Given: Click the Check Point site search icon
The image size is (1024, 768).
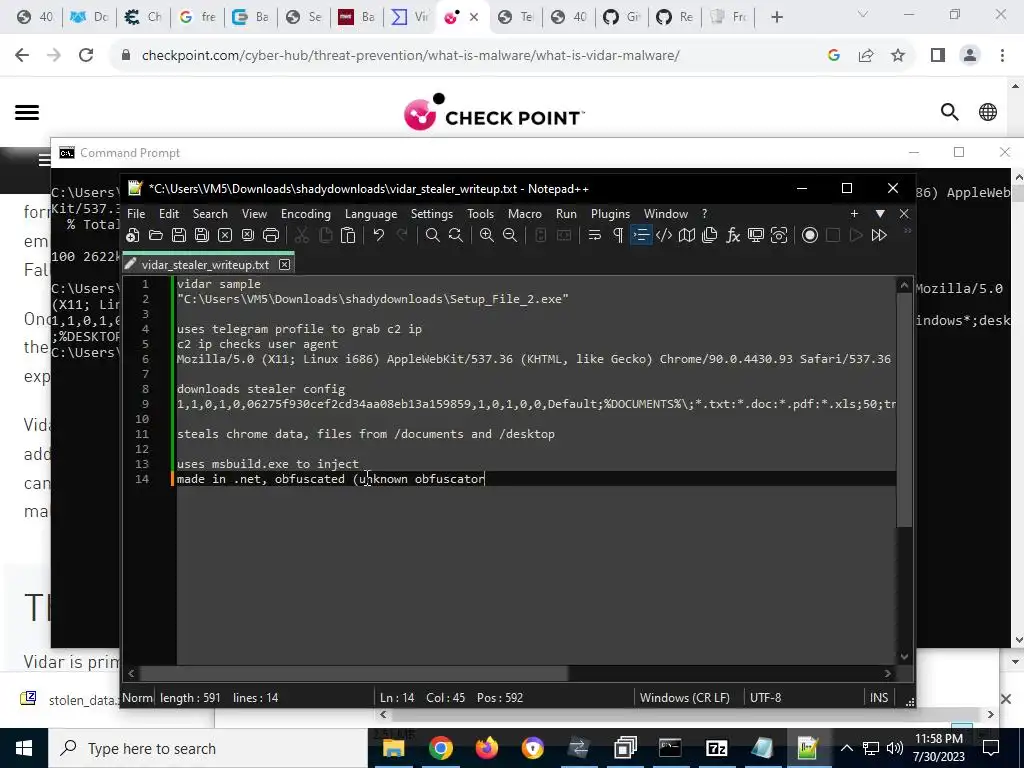Looking at the screenshot, I should click(x=950, y=112).
